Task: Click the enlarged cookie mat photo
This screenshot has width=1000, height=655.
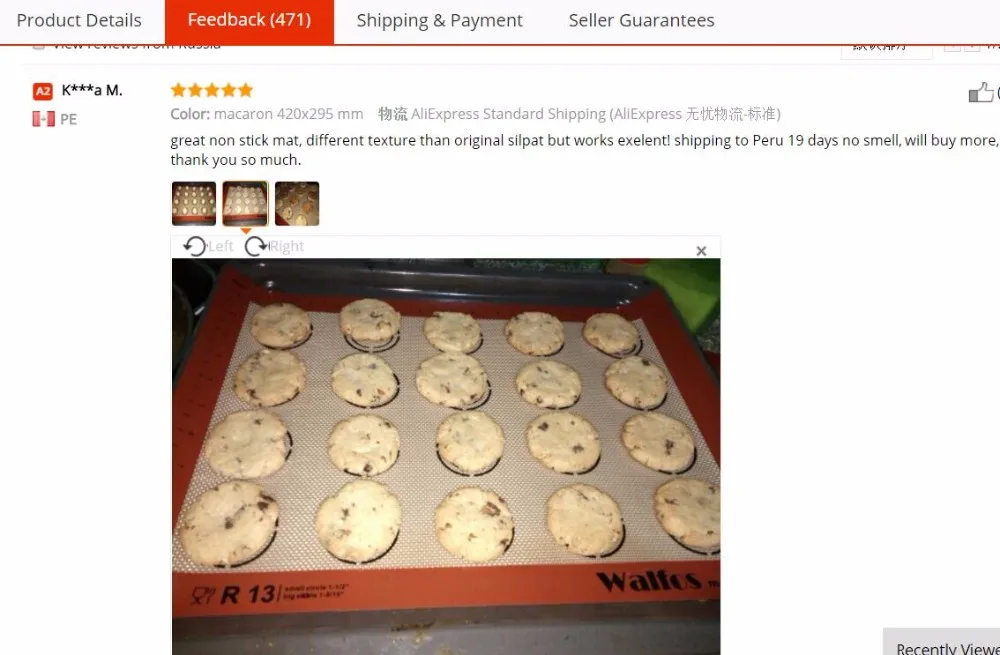Action: tap(446, 456)
